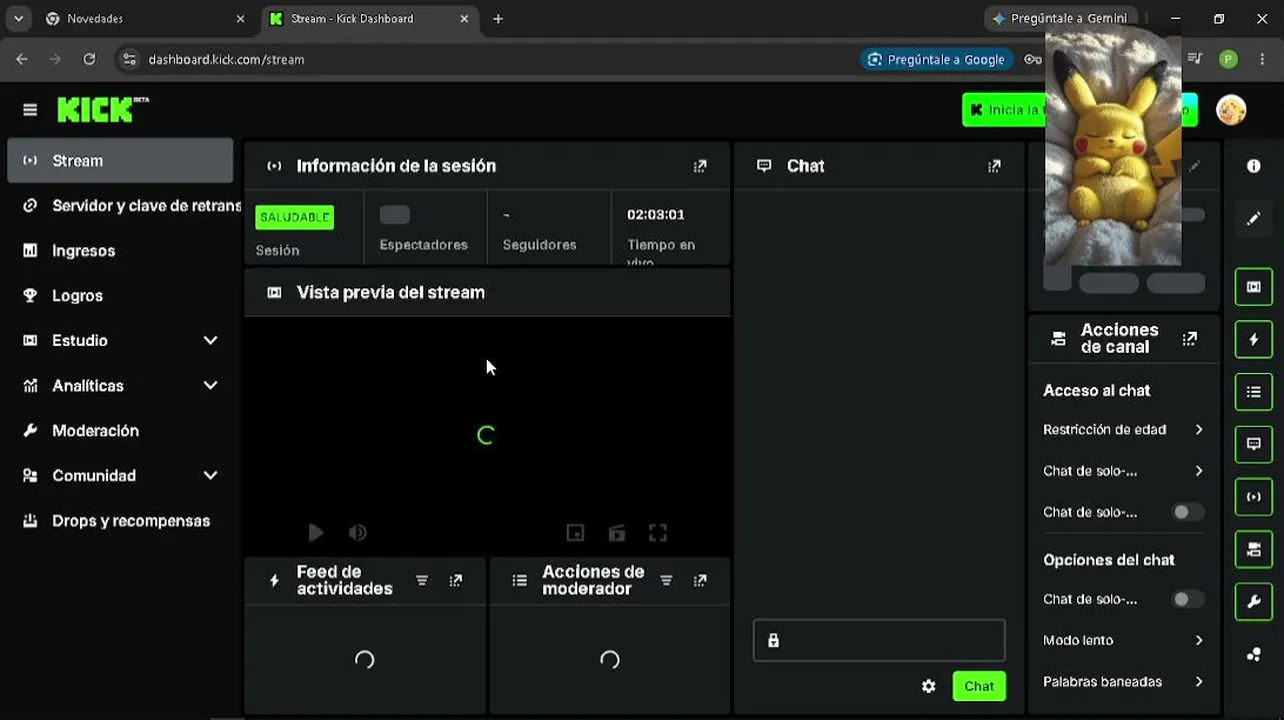Toggle moderator actions list icon in right rail
The height and width of the screenshot is (720, 1284).
[1254, 392]
